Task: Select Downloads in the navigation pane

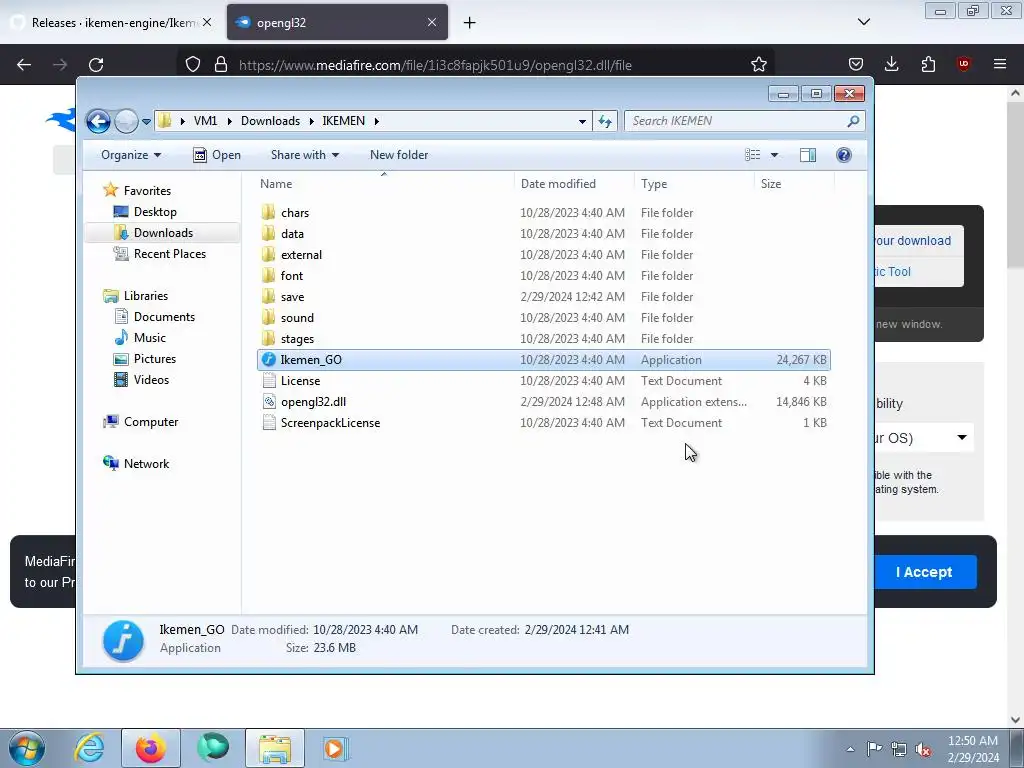Action: (163, 232)
